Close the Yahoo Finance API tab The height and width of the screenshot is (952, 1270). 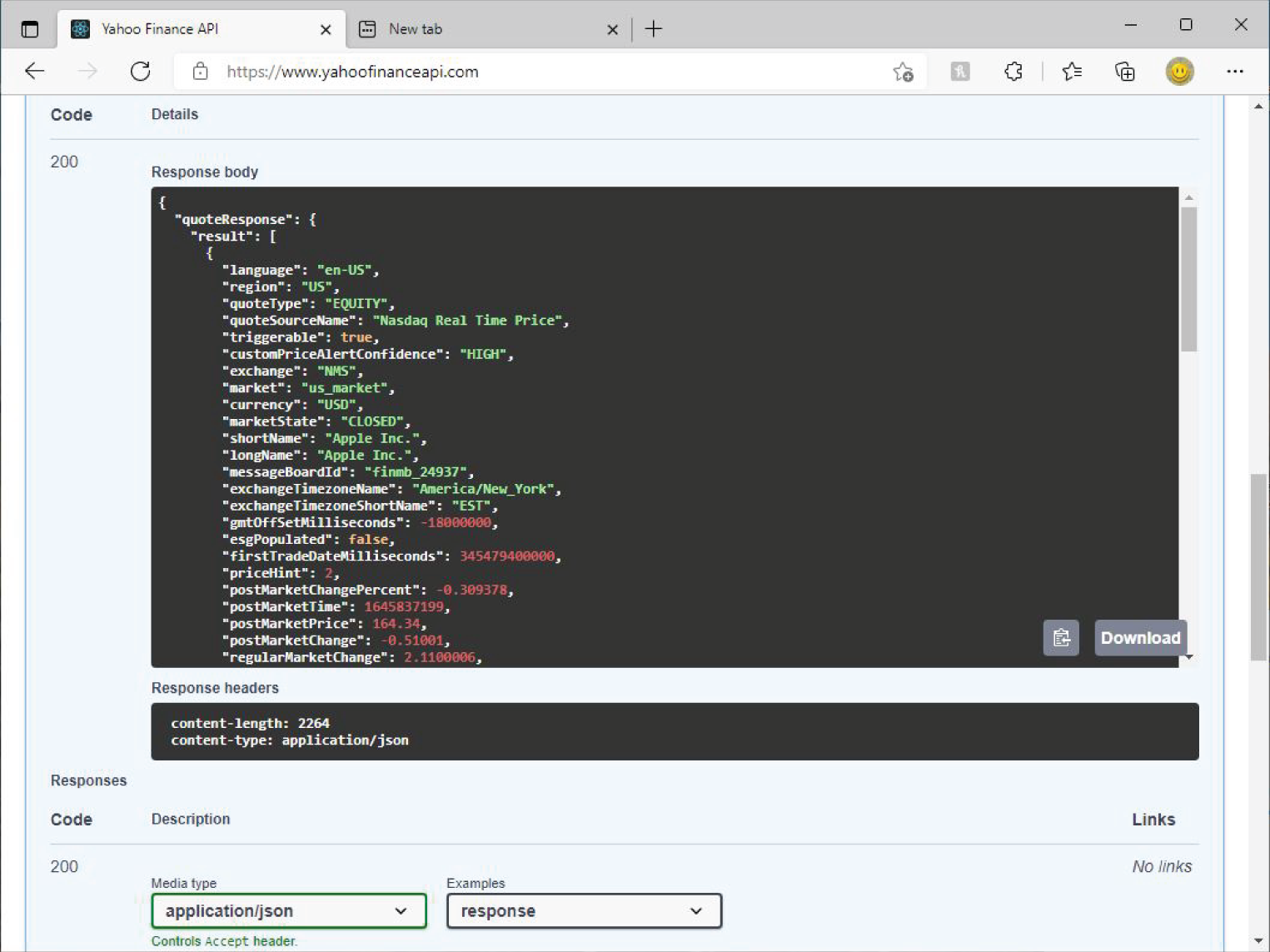[x=326, y=29]
